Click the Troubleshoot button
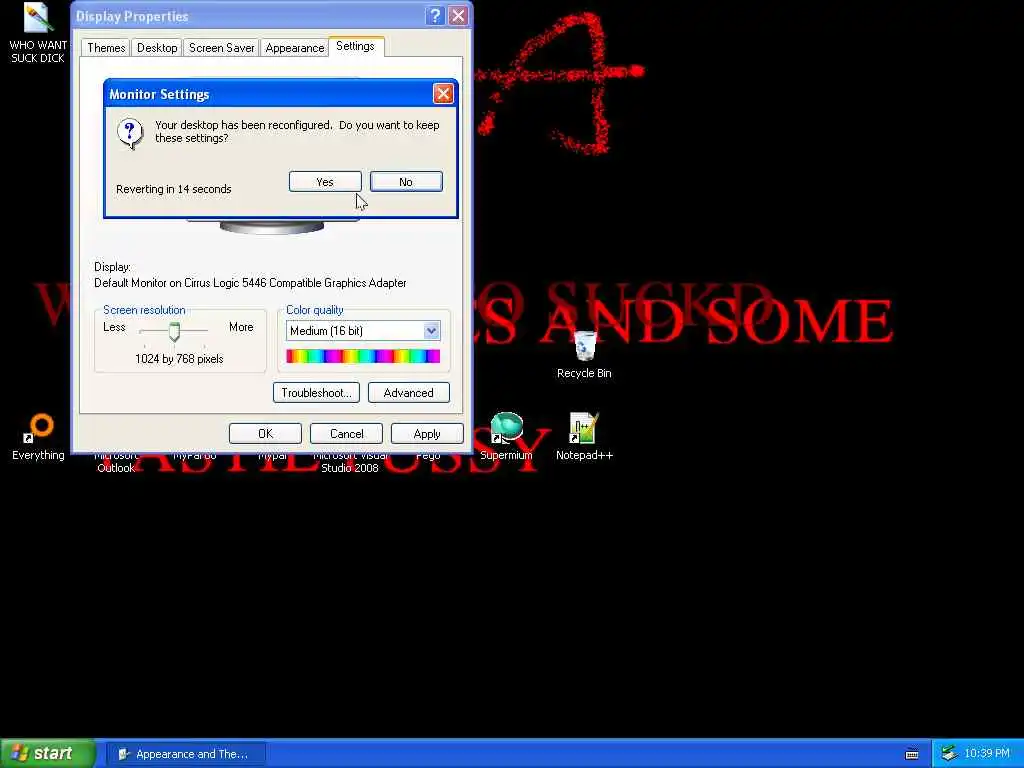Image resolution: width=1024 pixels, height=768 pixels. click(316, 392)
